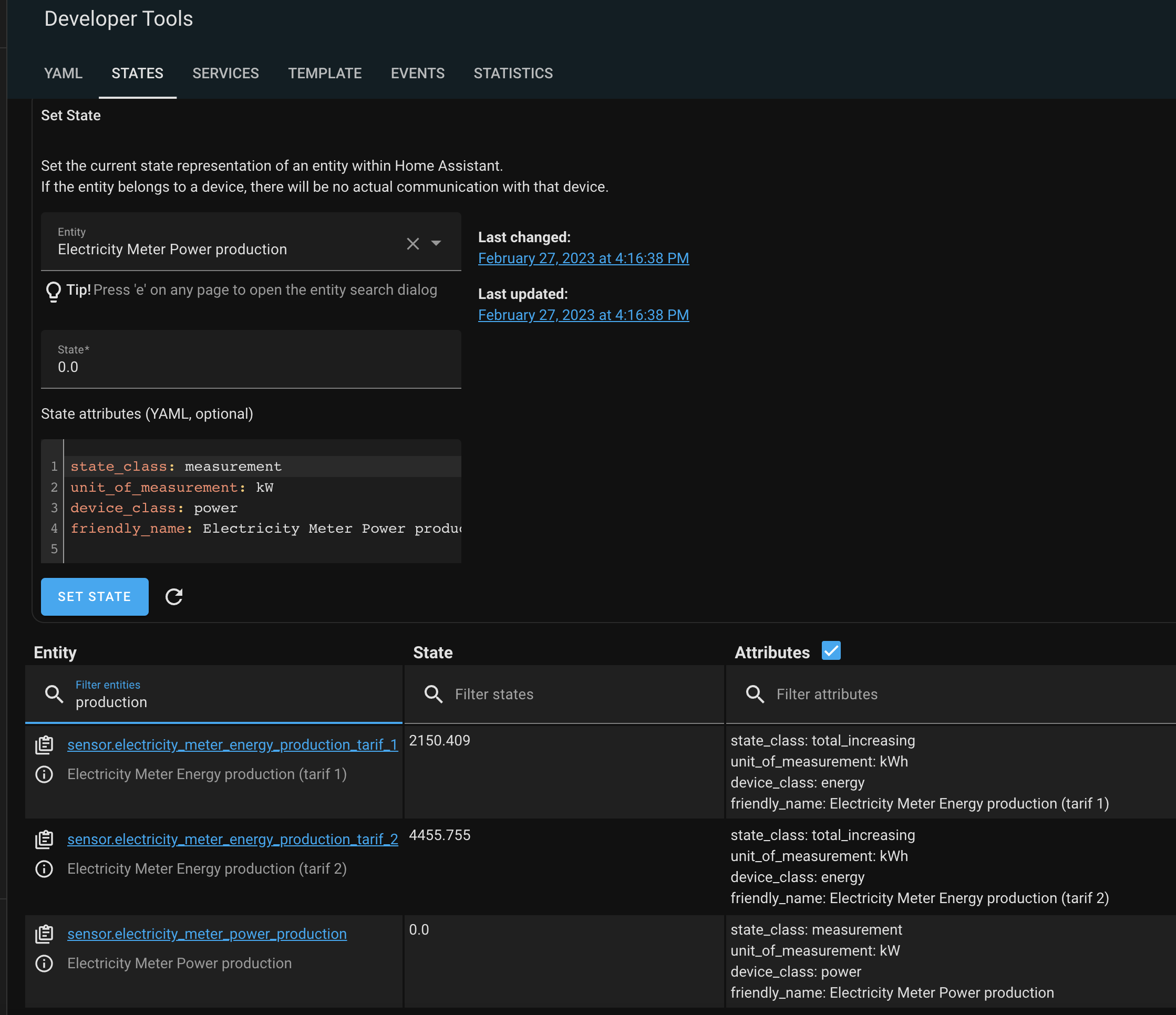The height and width of the screenshot is (1015, 1176).
Task: Click the refresh state icon beside Set State
Action: pyautogui.click(x=174, y=597)
